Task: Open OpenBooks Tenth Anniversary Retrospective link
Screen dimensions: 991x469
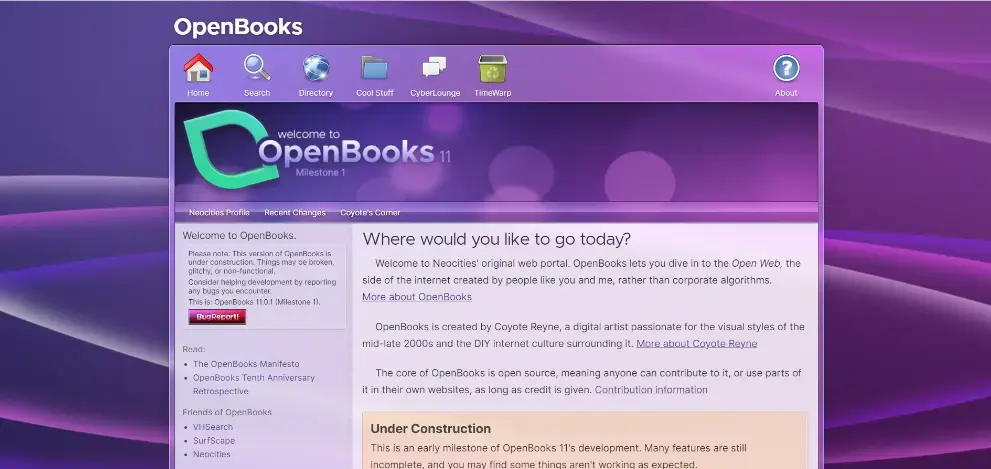Action: pos(253,384)
